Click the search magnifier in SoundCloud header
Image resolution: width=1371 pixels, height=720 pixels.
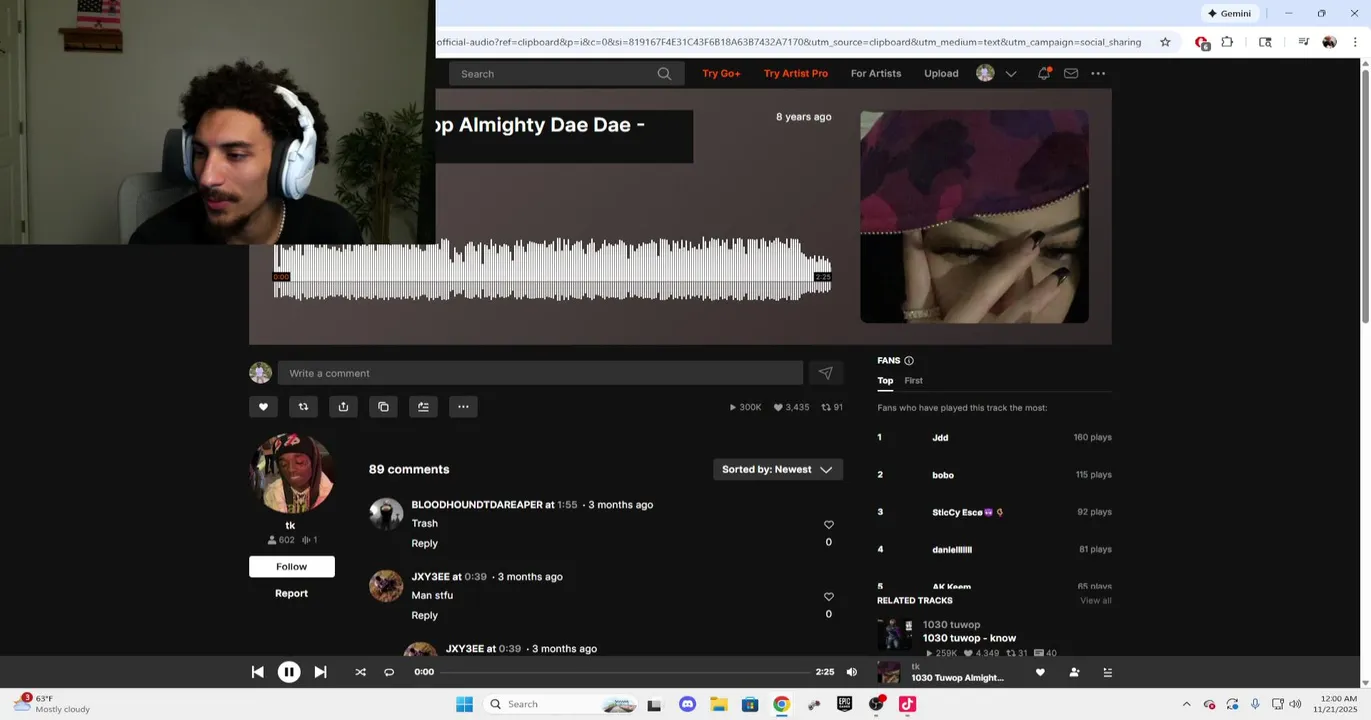click(x=664, y=74)
